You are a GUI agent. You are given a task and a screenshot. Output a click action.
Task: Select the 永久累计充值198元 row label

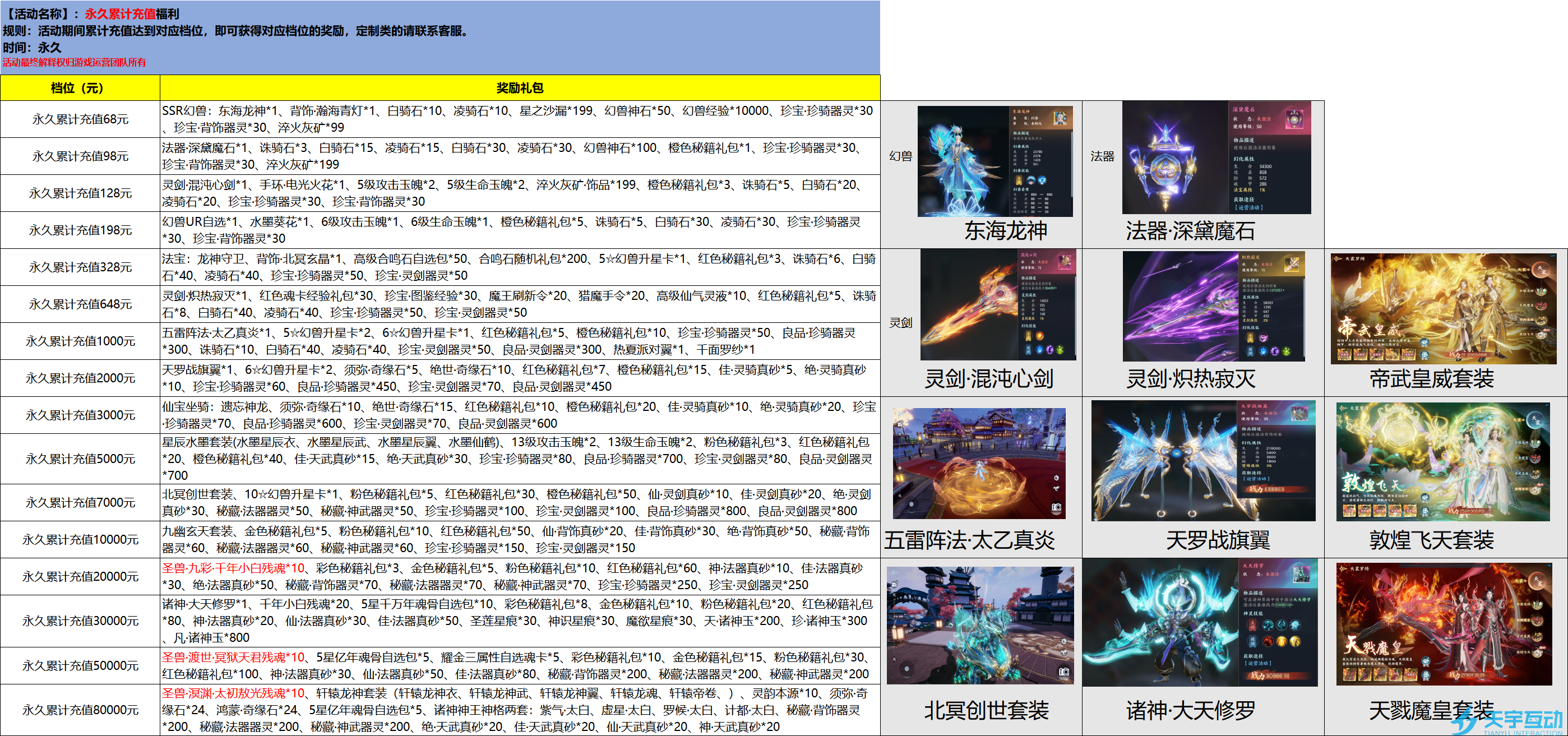click(x=80, y=230)
